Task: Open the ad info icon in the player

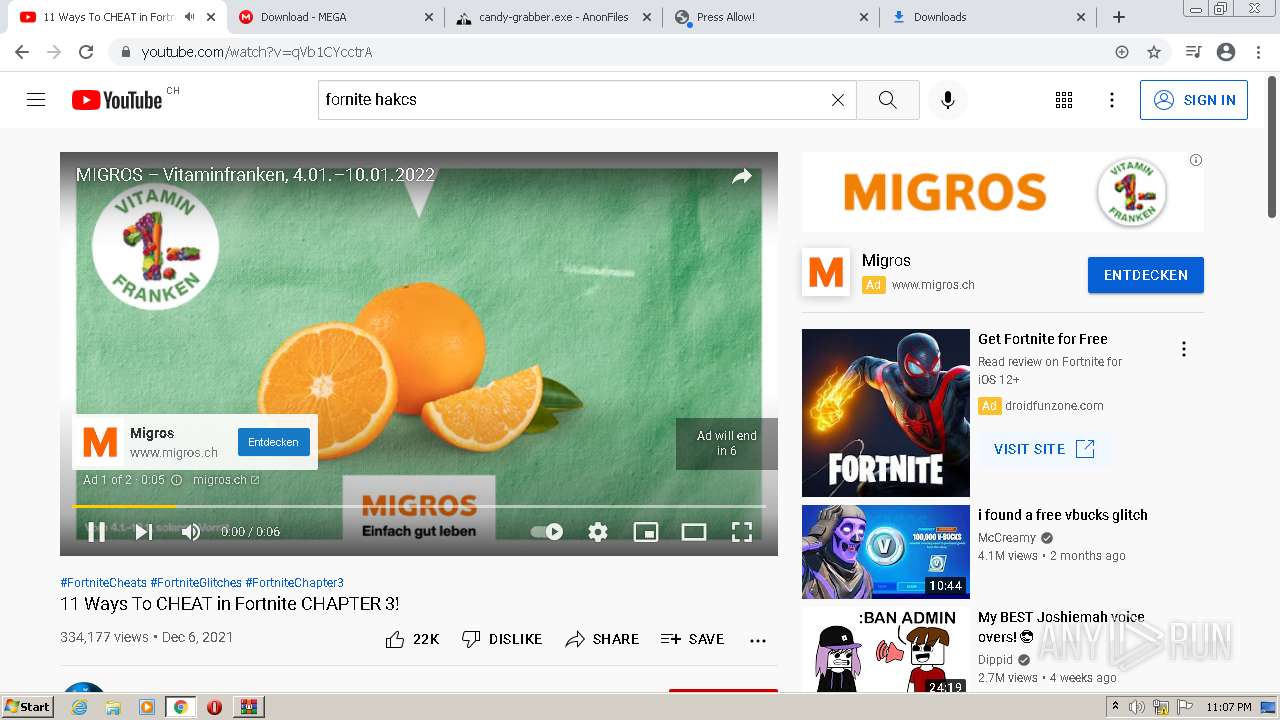Action: 176,480
